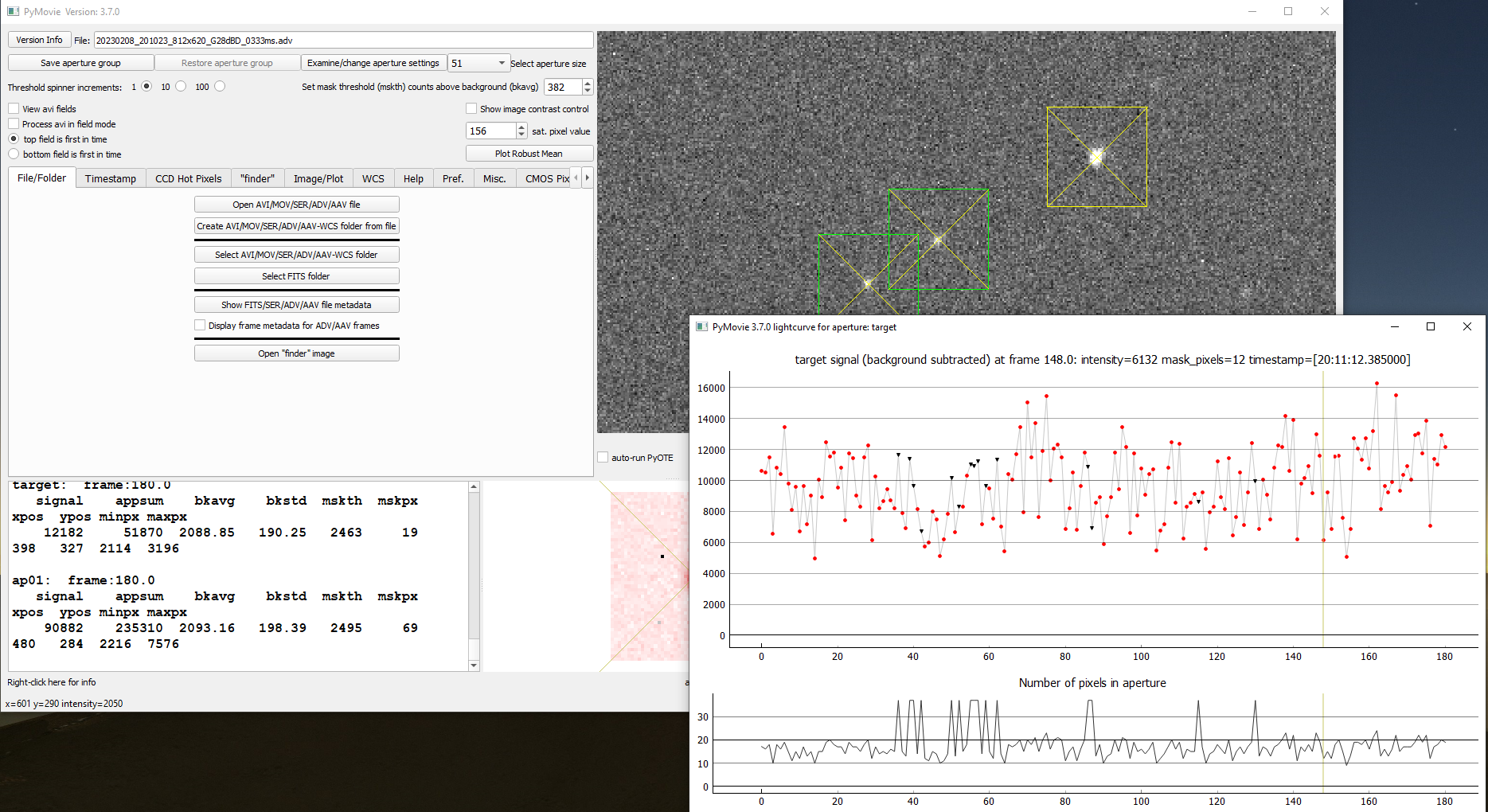Increase the mask threshold spinner value
This screenshot has width=1488, height=812.
[588, 83]
